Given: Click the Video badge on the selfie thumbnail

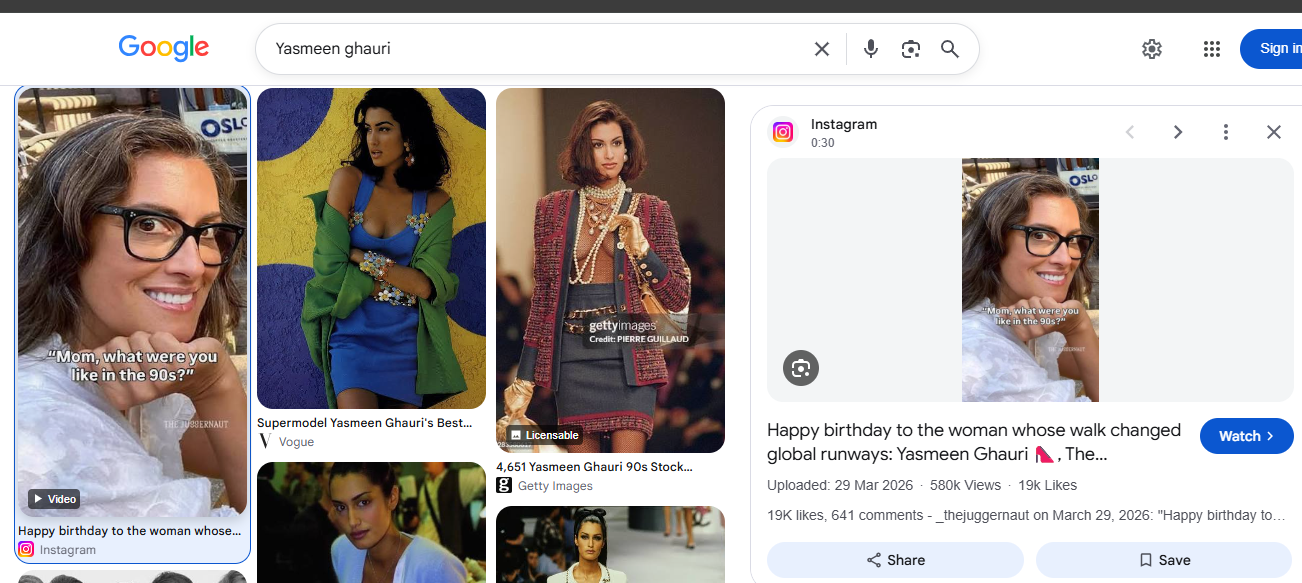Looking at the screenshot, I should [54, 498].
